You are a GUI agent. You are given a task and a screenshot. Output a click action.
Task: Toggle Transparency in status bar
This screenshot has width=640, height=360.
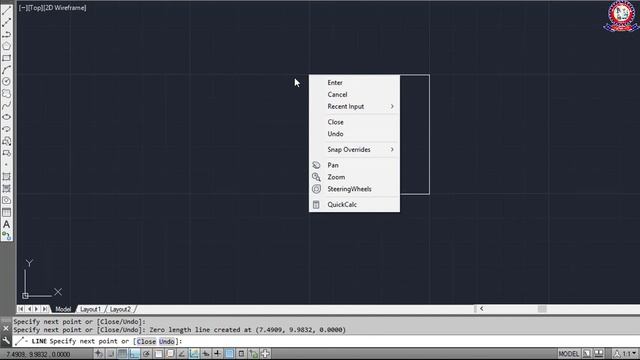(229, 353)
